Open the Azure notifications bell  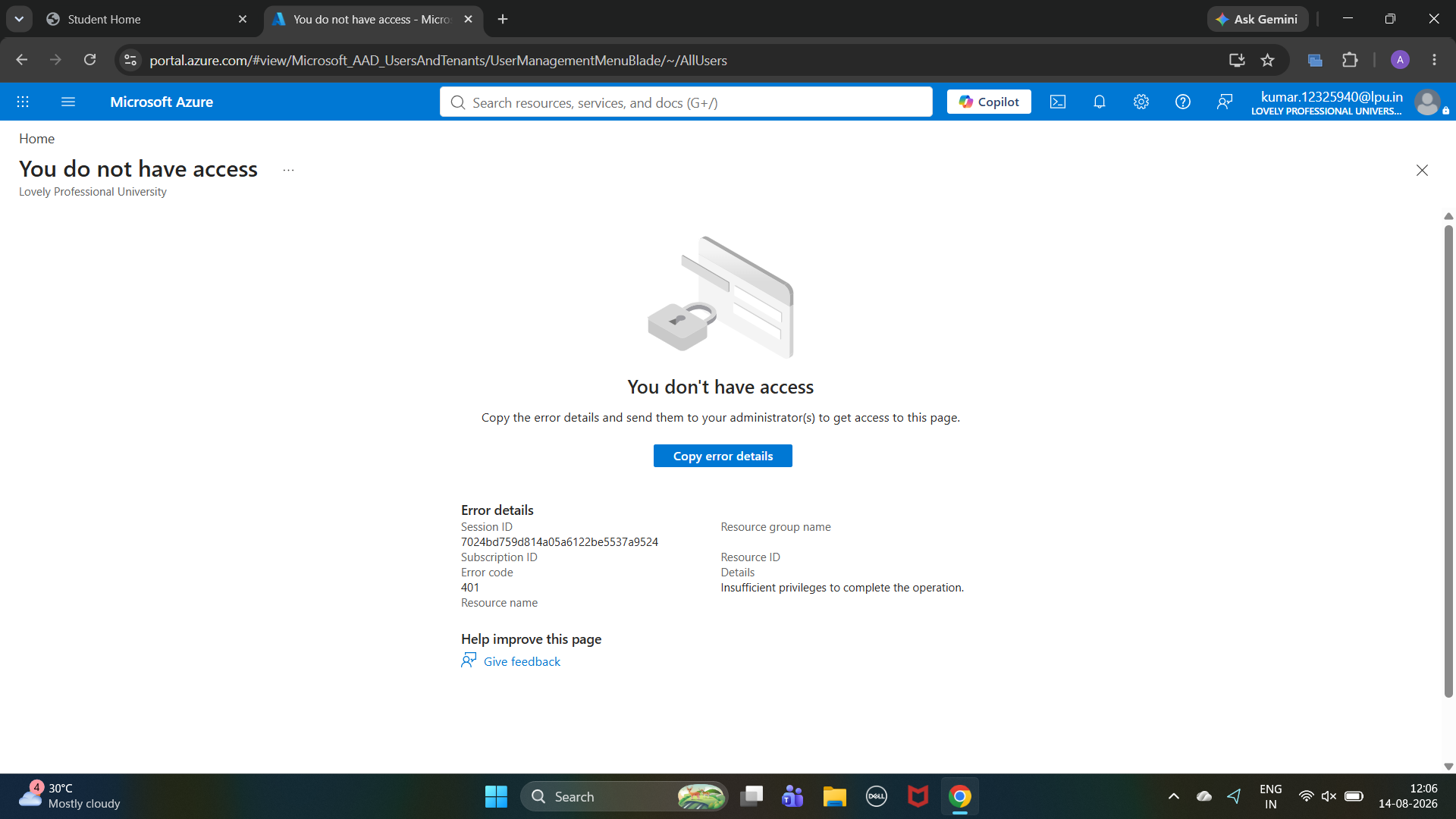coord(1100,102)
